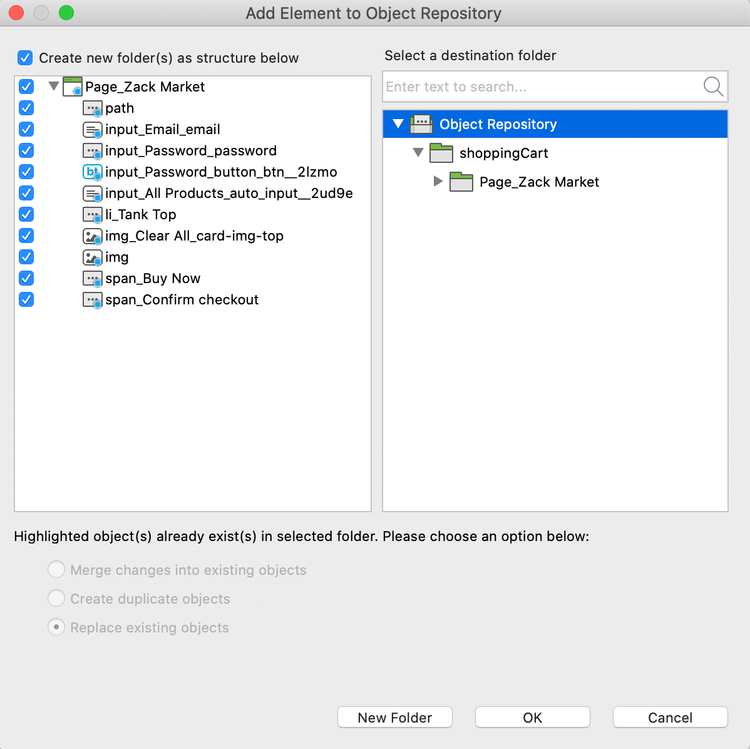Screen dimensions: 750x749
Task: Uncheck the li_Tank Top checkbox
Action: click(26, 215)
